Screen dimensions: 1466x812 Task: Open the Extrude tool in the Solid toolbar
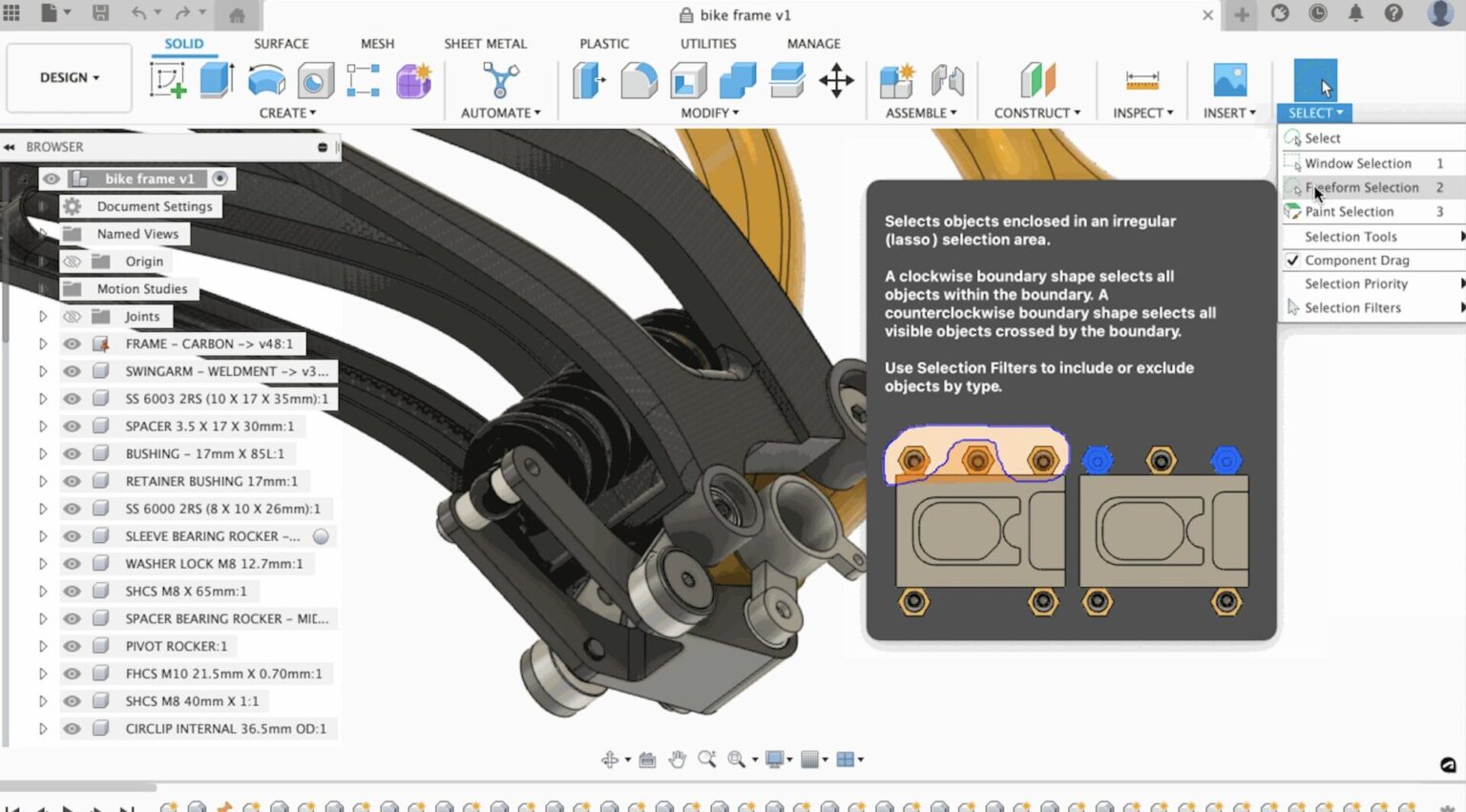(216, 81)
